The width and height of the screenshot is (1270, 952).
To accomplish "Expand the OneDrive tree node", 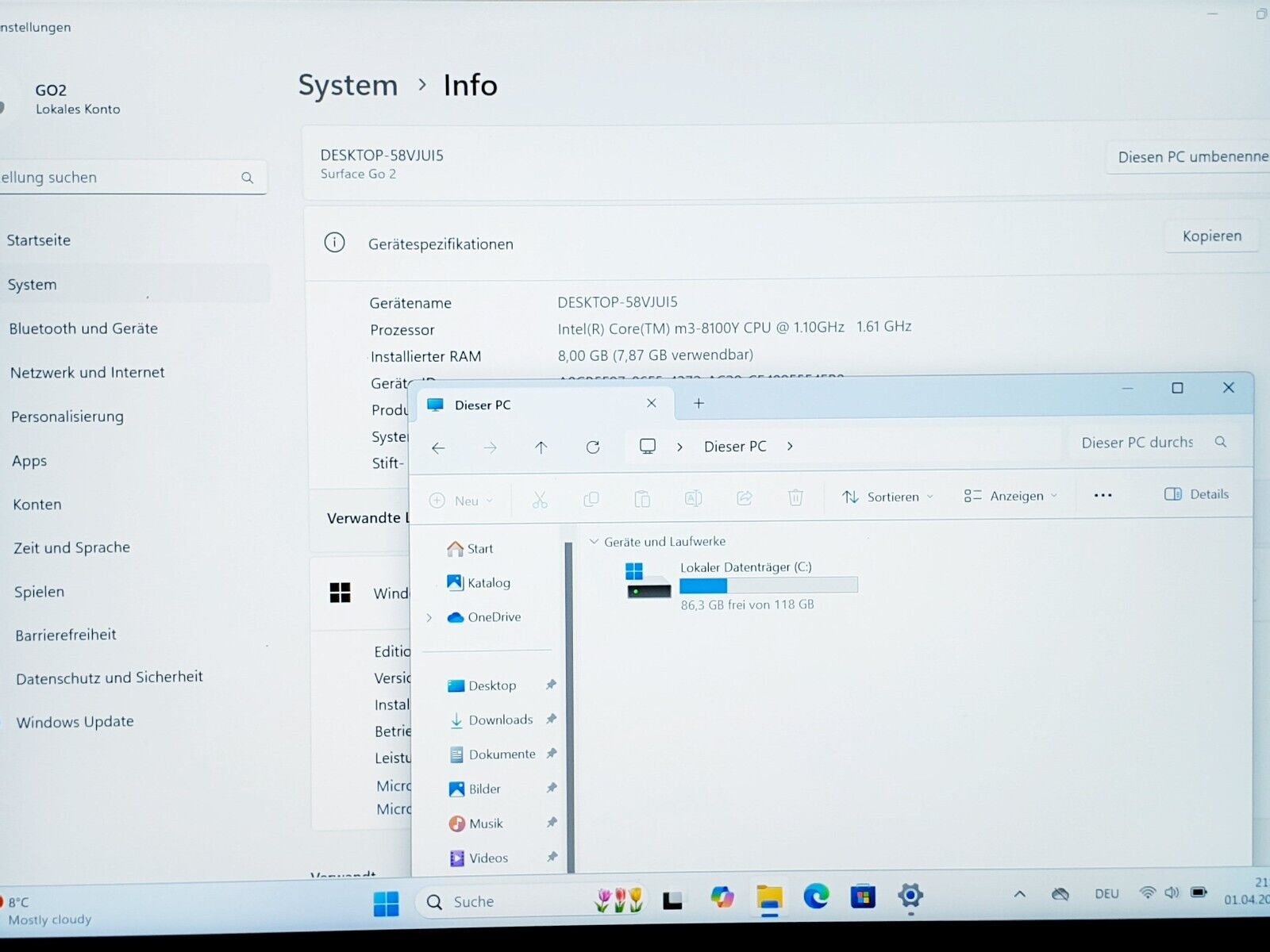I will coord(429,618).
